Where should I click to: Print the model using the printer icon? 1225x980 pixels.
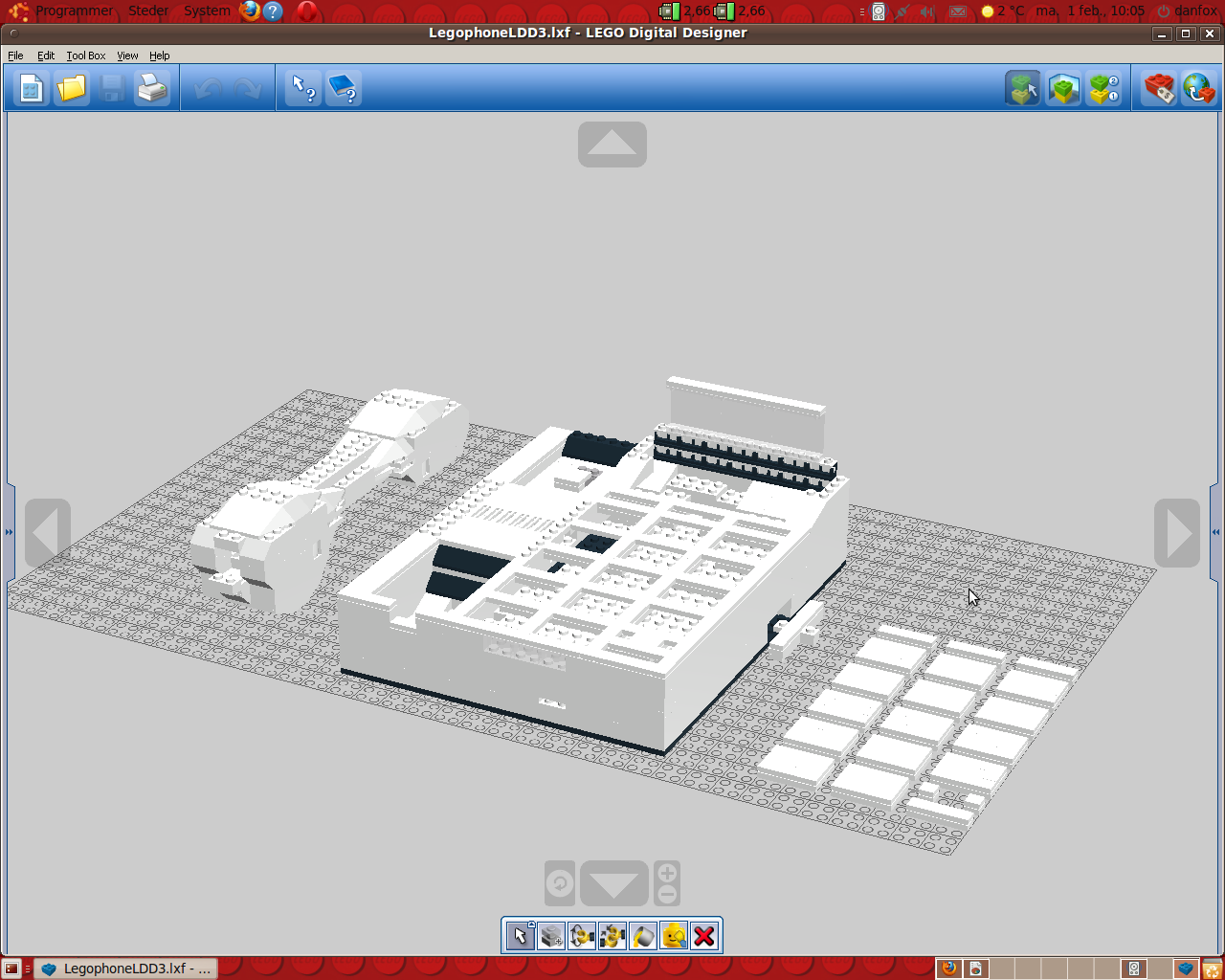152,89
